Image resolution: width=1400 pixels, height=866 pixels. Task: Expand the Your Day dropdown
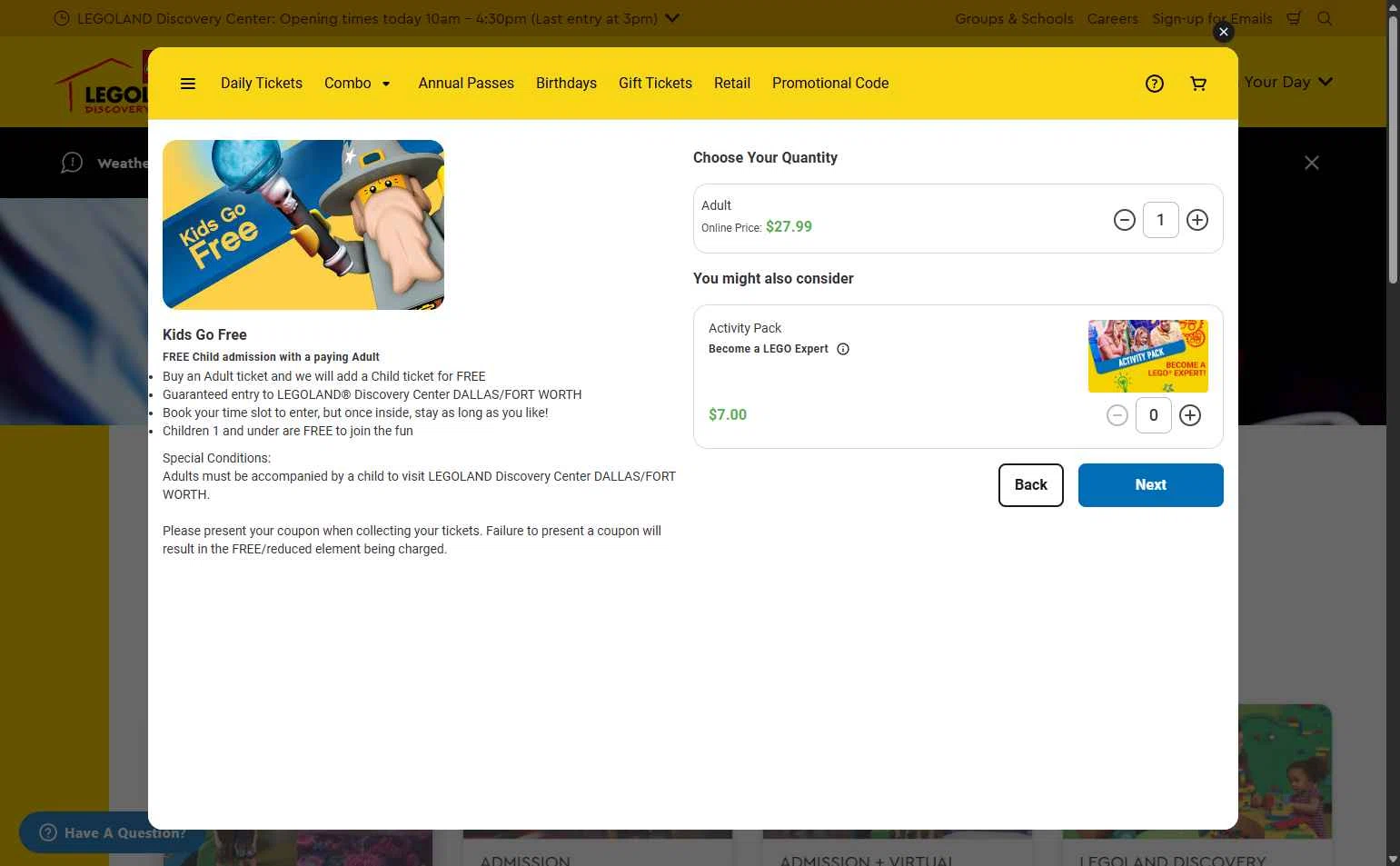pyautogui.click(x=1288, y=82)
